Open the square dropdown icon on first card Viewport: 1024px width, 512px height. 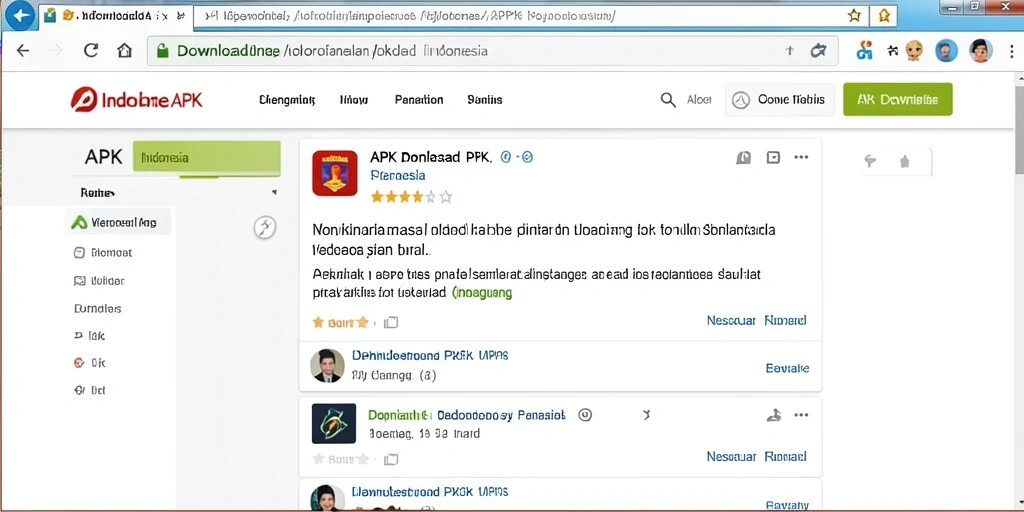[773, 157]
